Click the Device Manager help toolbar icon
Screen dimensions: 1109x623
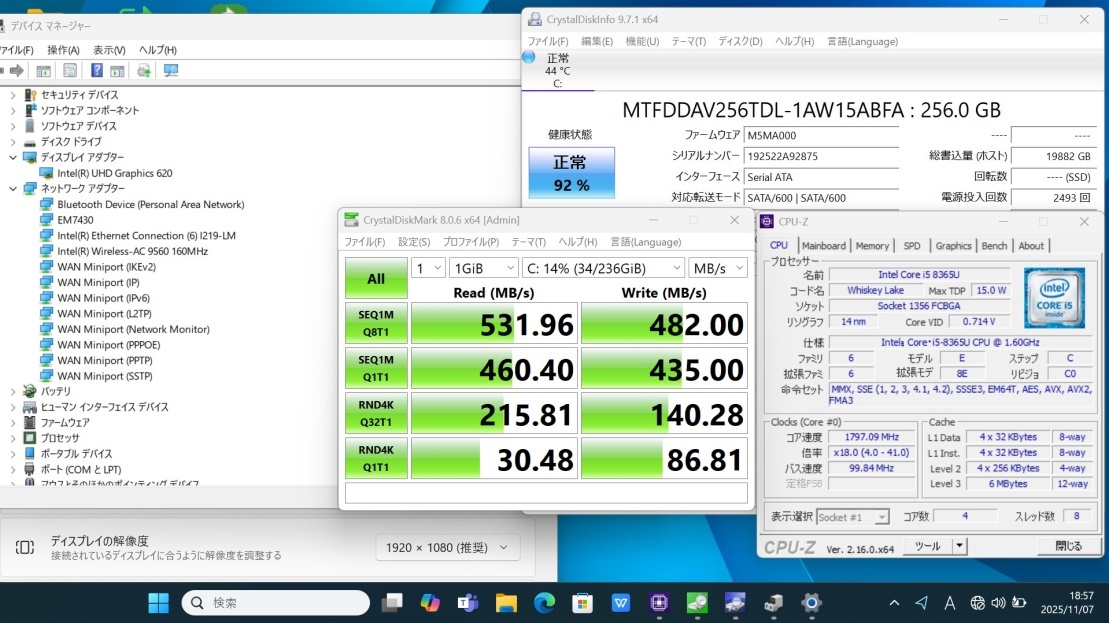point(97,70)
